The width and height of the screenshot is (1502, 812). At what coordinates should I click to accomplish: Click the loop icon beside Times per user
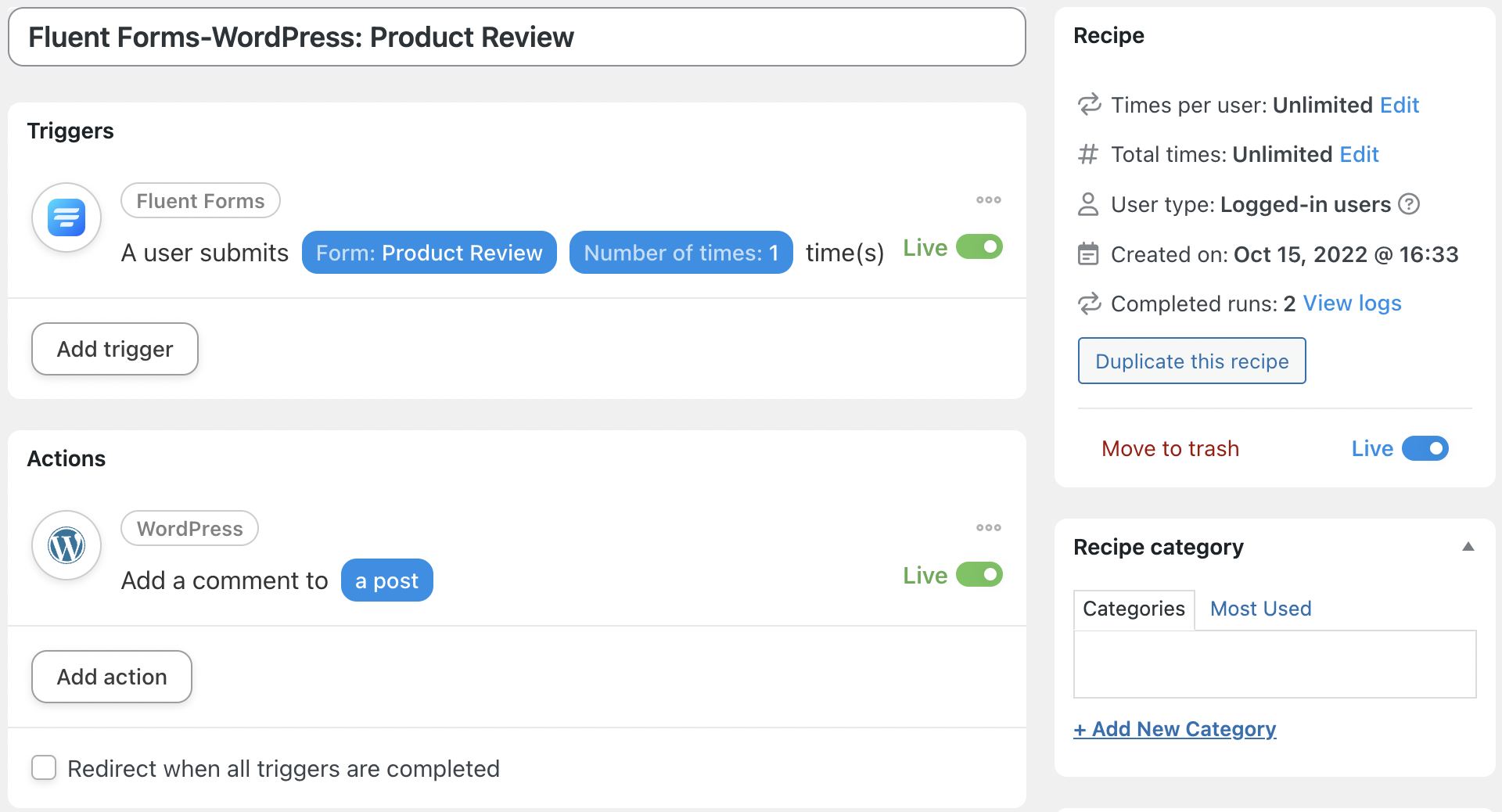pyautogui.click(x=1089, y=104)
